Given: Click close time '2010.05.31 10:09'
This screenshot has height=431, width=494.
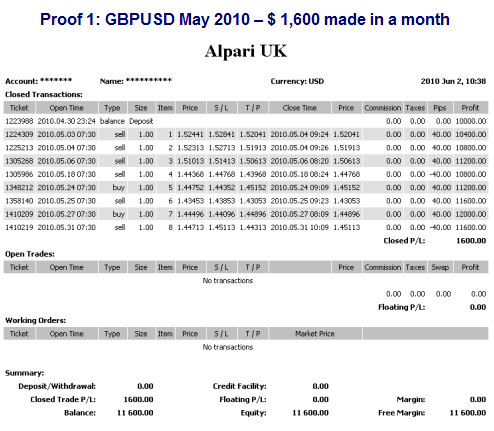Looking at the screenshot, I should 299,228.
